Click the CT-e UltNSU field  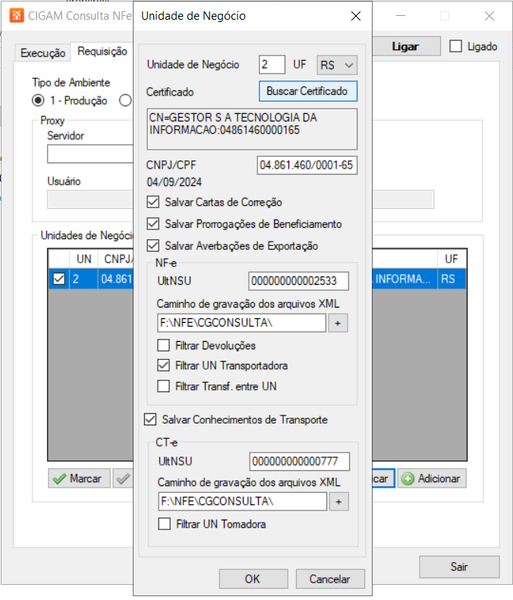tap(299, 461)
